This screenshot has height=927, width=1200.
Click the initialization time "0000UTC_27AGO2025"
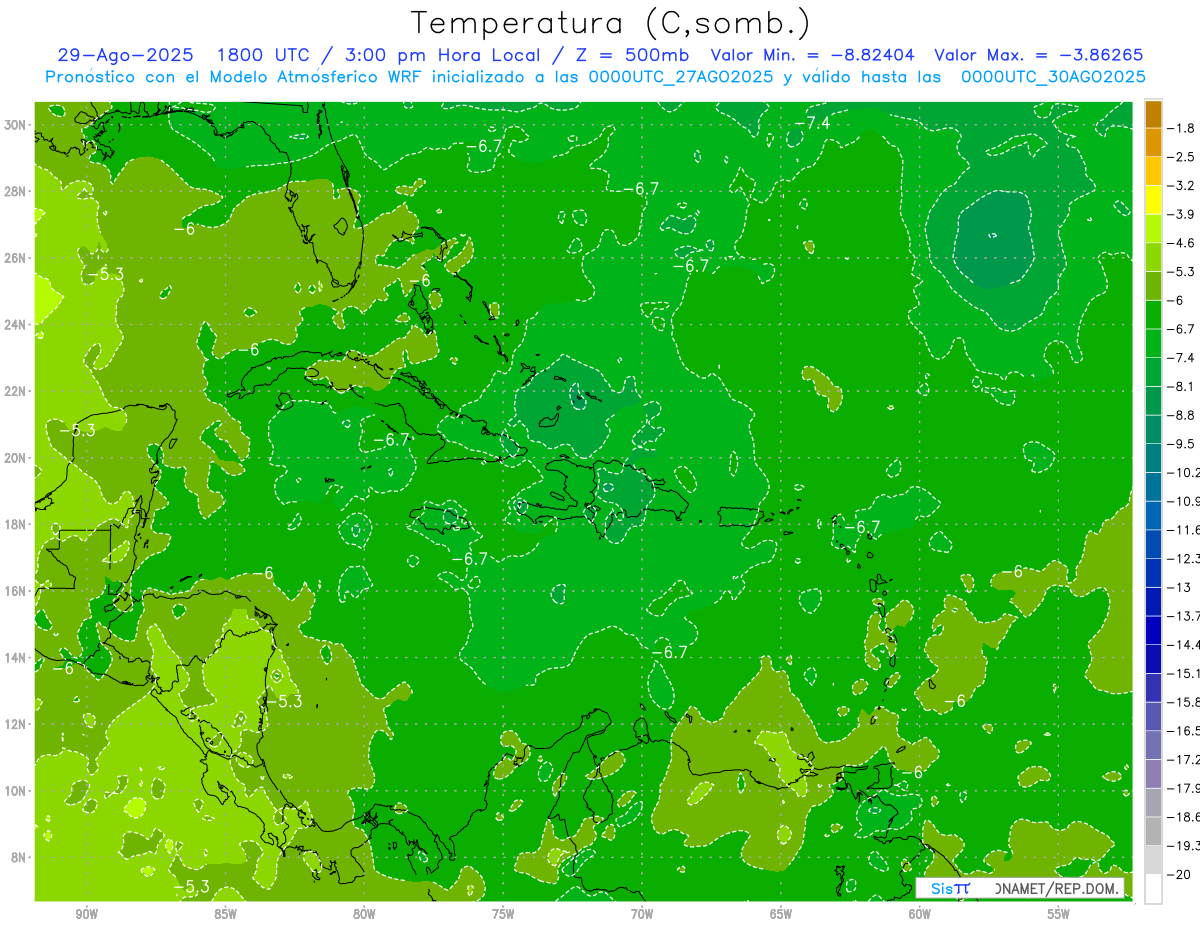coord(681,77)
